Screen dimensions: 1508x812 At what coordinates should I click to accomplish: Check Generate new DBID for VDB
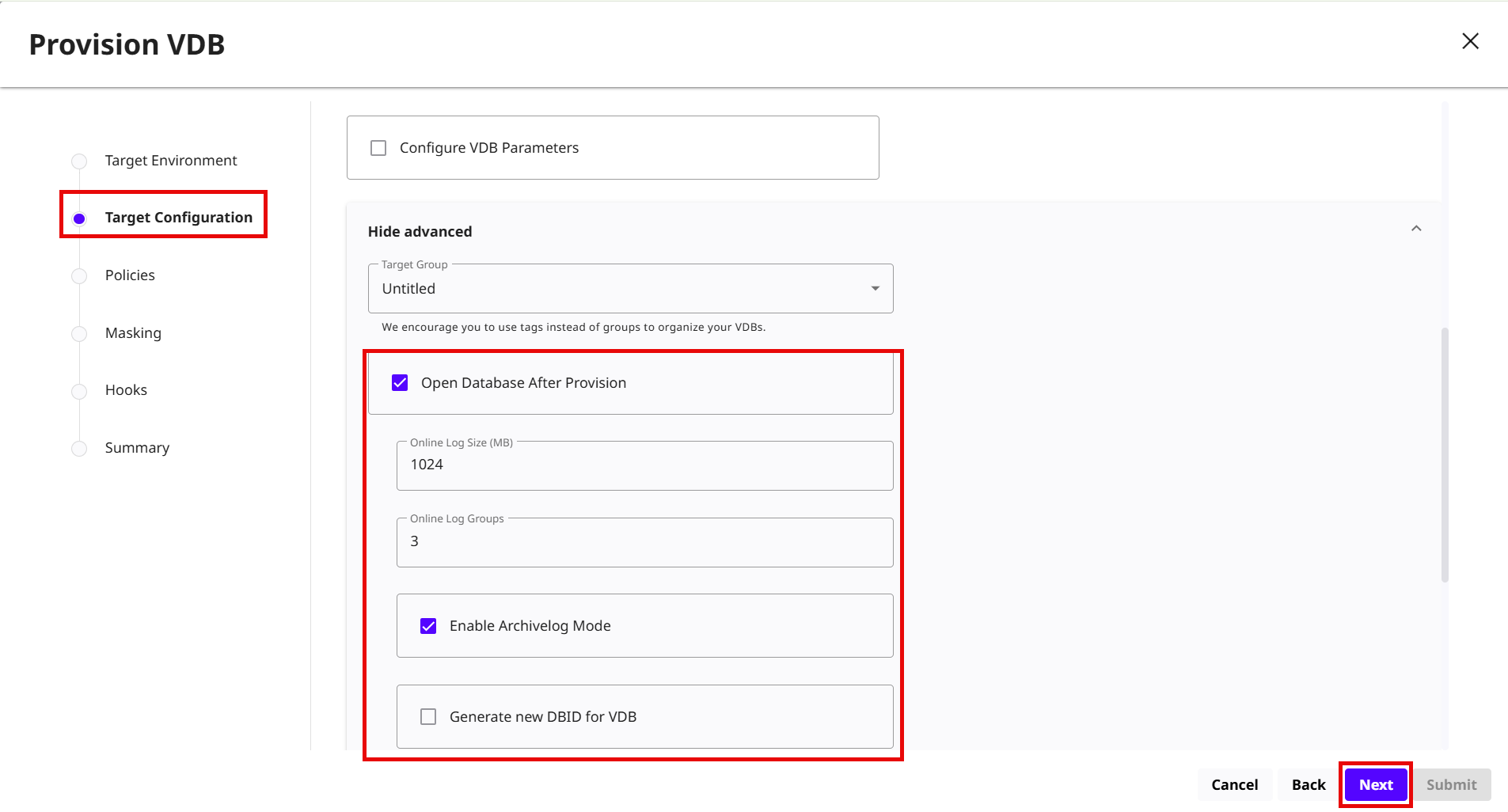[x=428, y=717]
